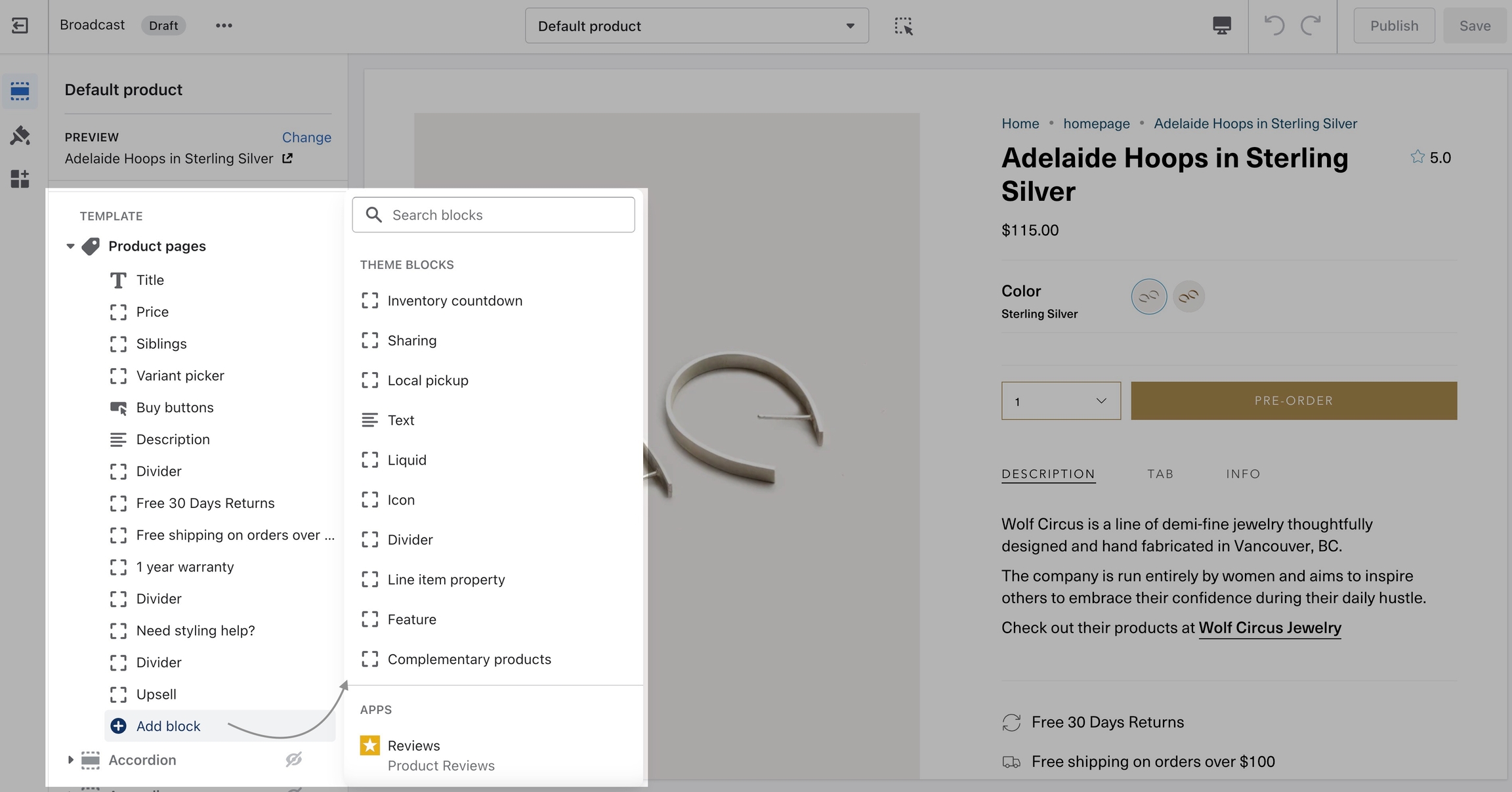The width and height of the screenshot is (1512, 792).
Task: Show the hidden Accordion section
Action: click(293, 759)
